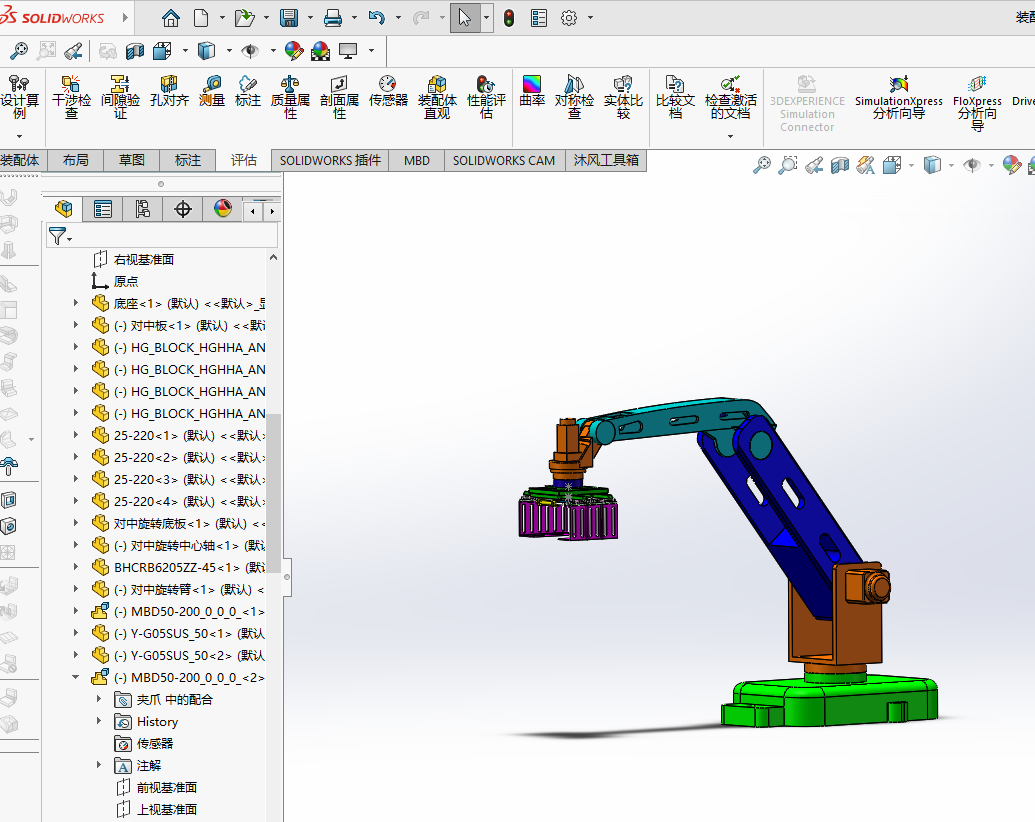
Task: Launch SimulationXpress 分析向导
Action: coord(898,98)
